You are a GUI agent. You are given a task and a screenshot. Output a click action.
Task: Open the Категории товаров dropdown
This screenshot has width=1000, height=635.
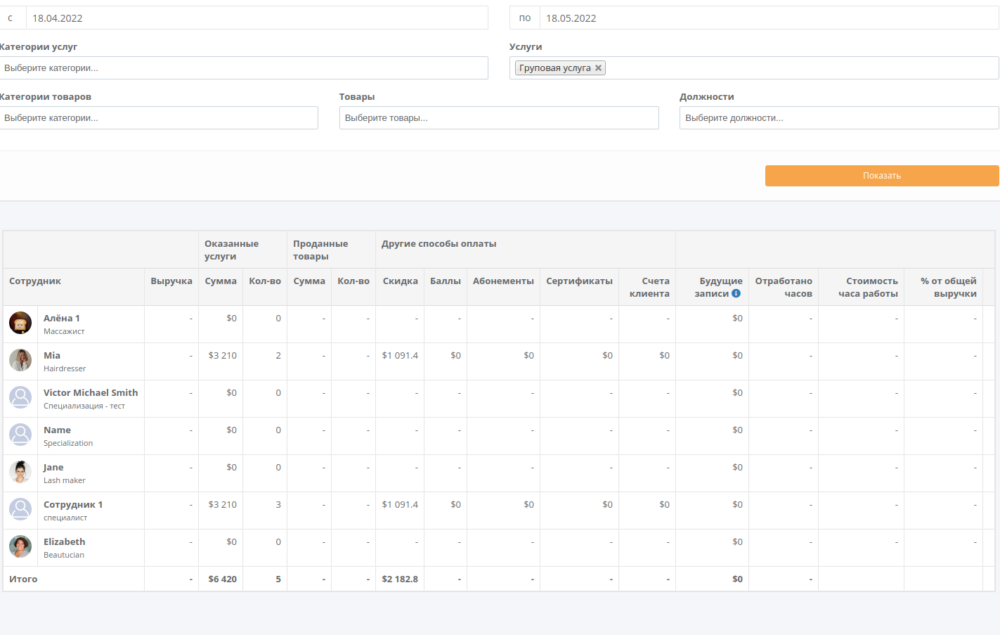[159, 118]
